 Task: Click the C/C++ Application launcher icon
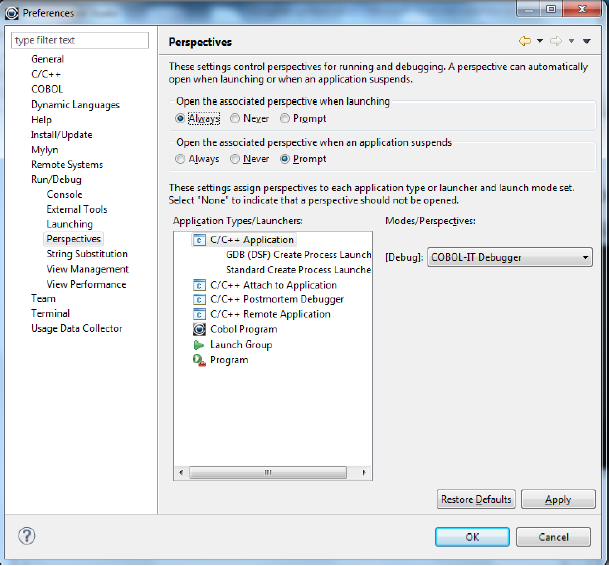[199, 240]
